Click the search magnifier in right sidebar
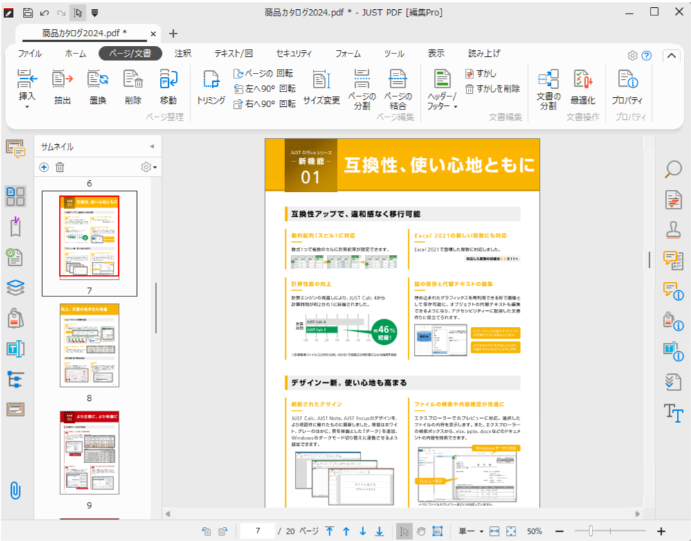This screenshot has height=541, width=691. [673, 169]
